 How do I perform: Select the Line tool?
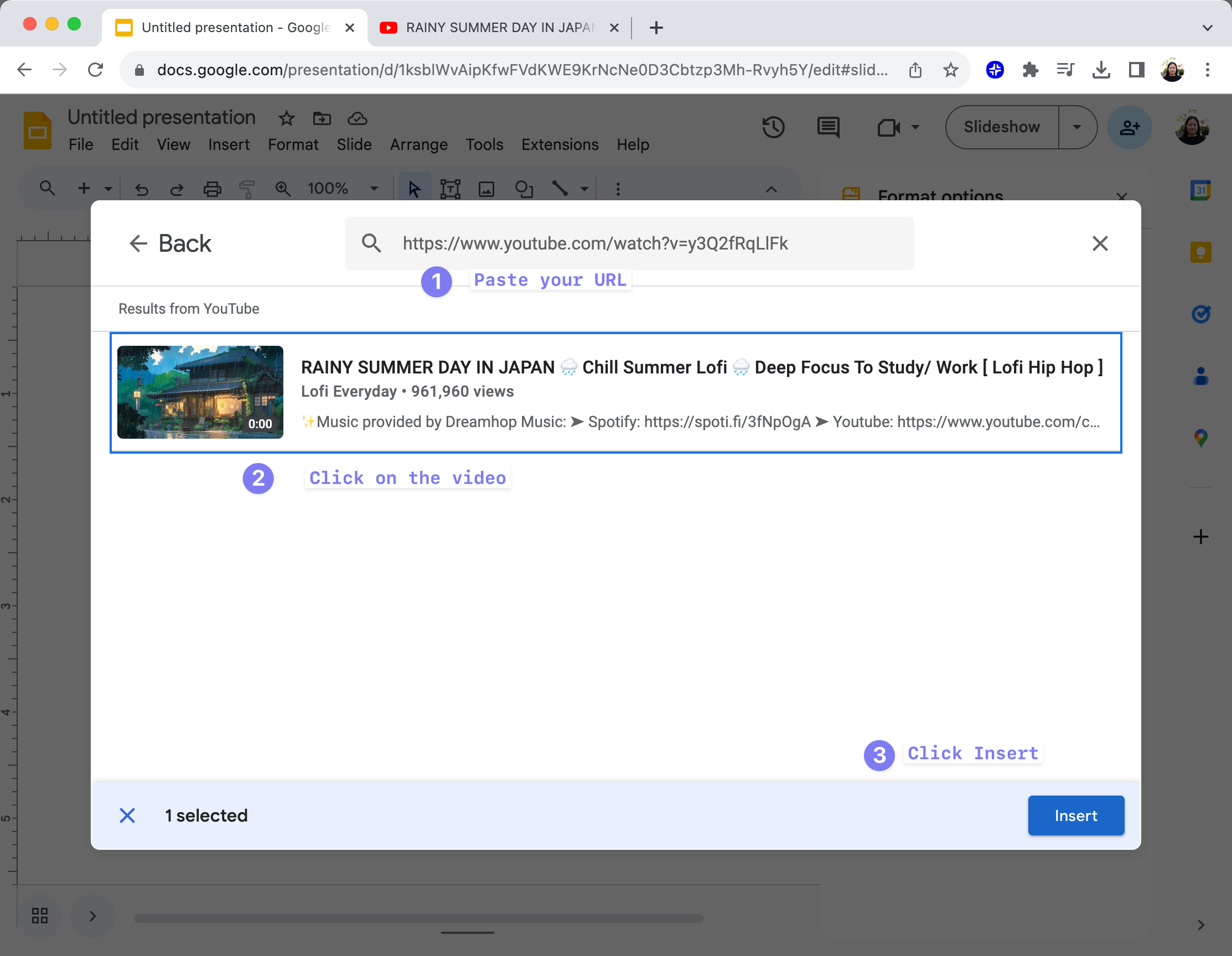coord(560,189)
